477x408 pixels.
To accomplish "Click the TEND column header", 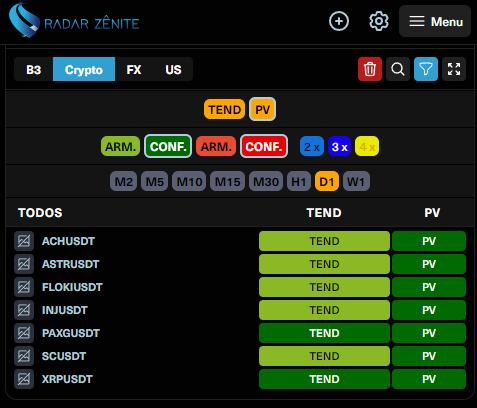I will (324, 213).
